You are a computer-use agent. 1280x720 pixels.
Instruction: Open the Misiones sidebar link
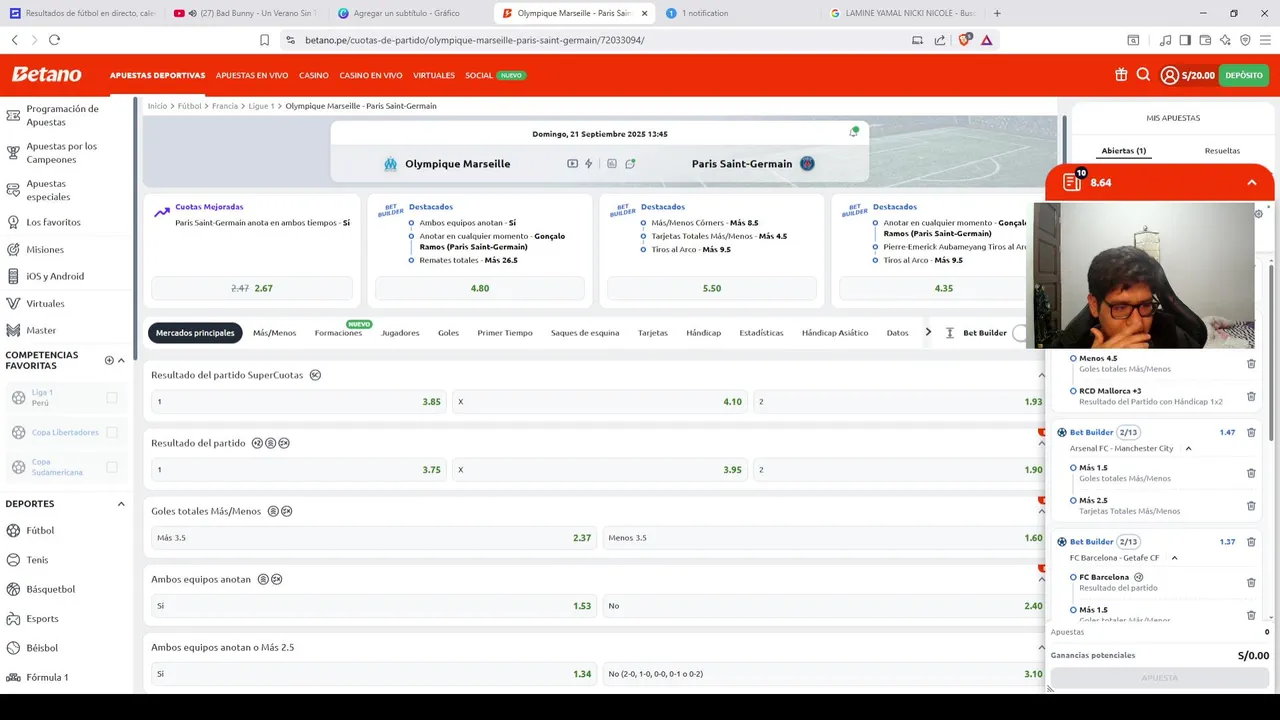(45, 249)
